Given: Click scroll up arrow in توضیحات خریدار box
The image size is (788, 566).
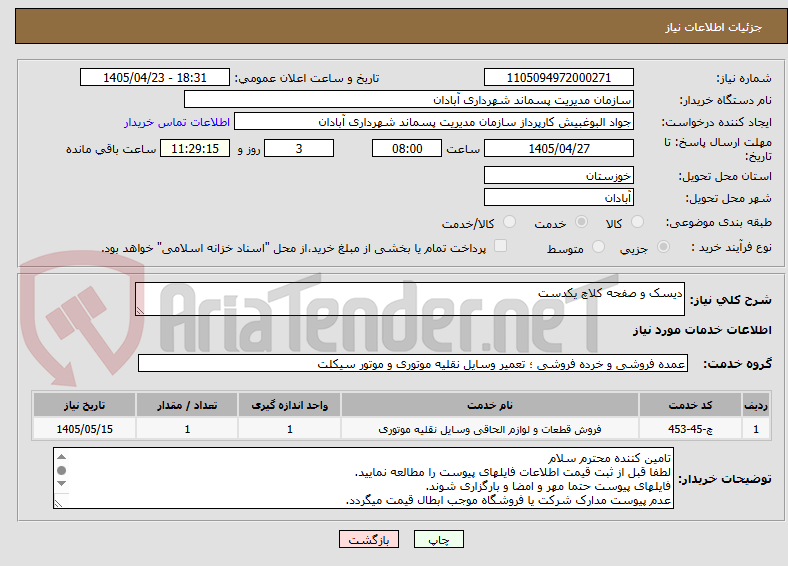Looking at the screenshot, I should pos(61,456).
